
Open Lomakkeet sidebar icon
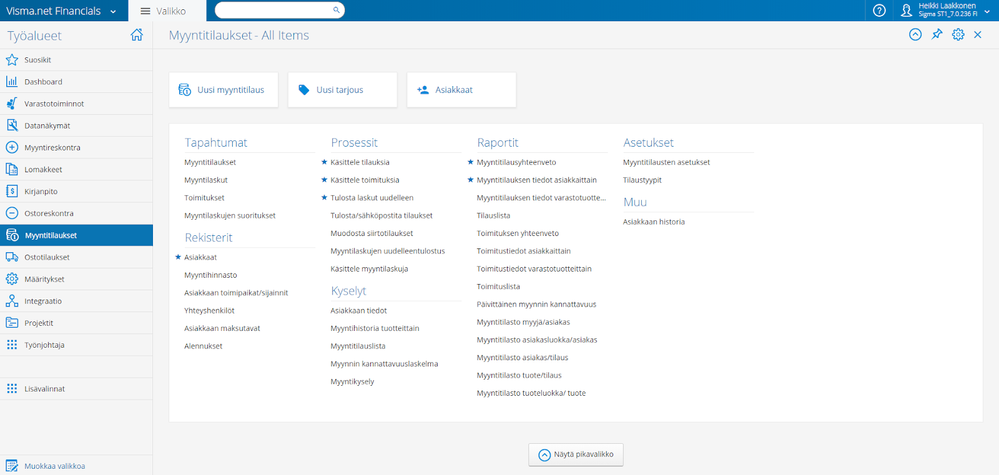point(11,169)
